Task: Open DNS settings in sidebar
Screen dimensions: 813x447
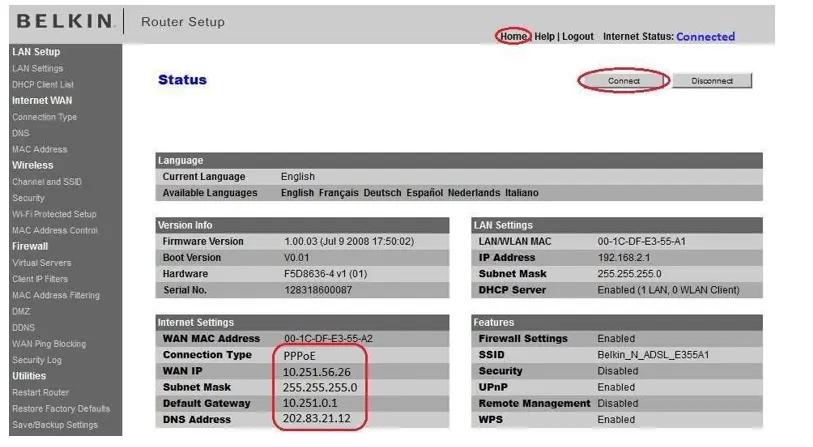Action: click(21, 133)
